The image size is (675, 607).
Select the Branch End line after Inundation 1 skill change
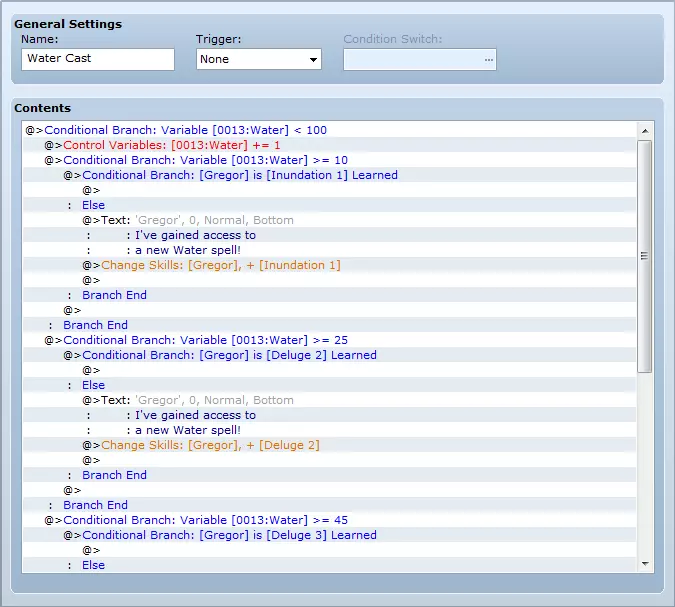330,295
